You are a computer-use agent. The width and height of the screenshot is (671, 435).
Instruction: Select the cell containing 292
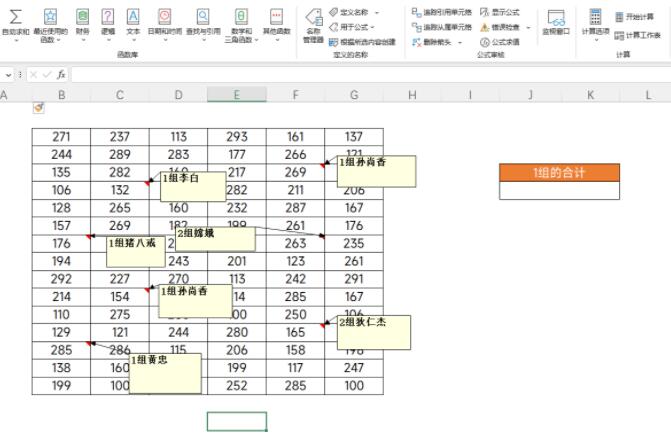pos(61,279)
